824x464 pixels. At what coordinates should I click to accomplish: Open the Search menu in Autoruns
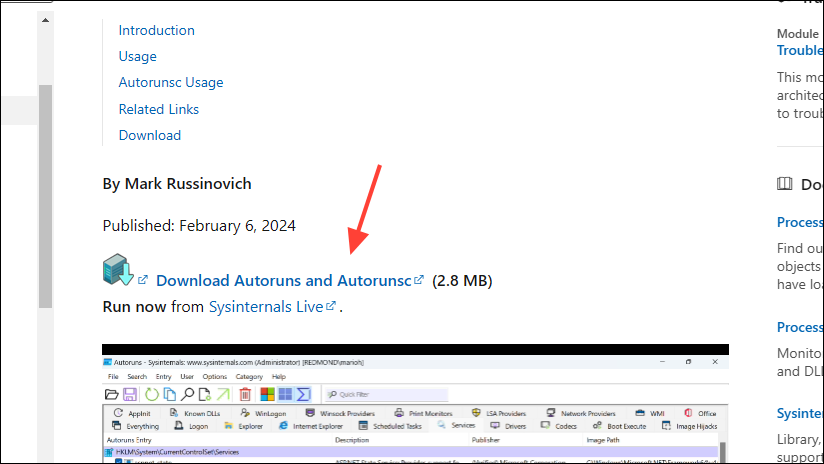[x=137, y=377]
